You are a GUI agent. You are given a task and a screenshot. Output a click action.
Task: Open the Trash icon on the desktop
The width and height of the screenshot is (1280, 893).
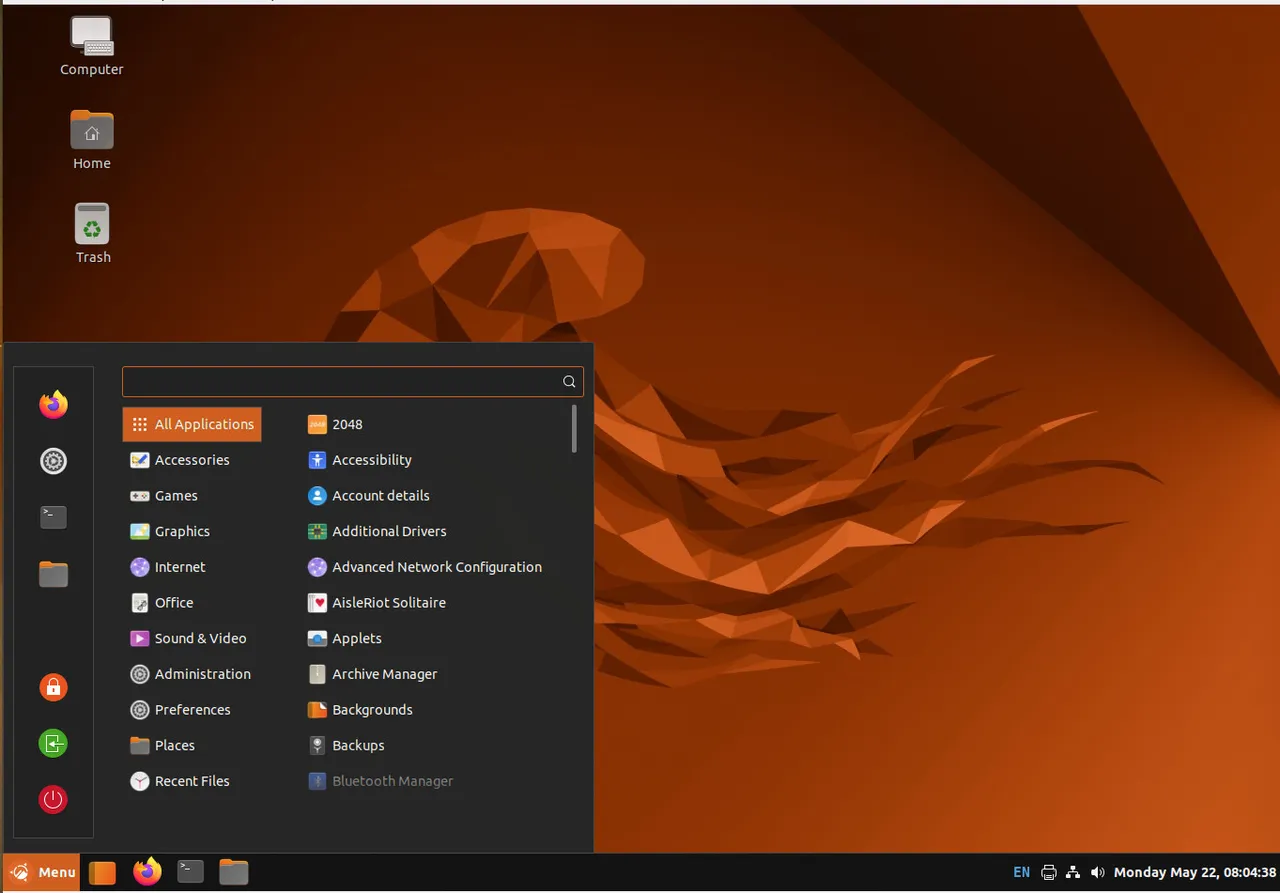(92, 234)
